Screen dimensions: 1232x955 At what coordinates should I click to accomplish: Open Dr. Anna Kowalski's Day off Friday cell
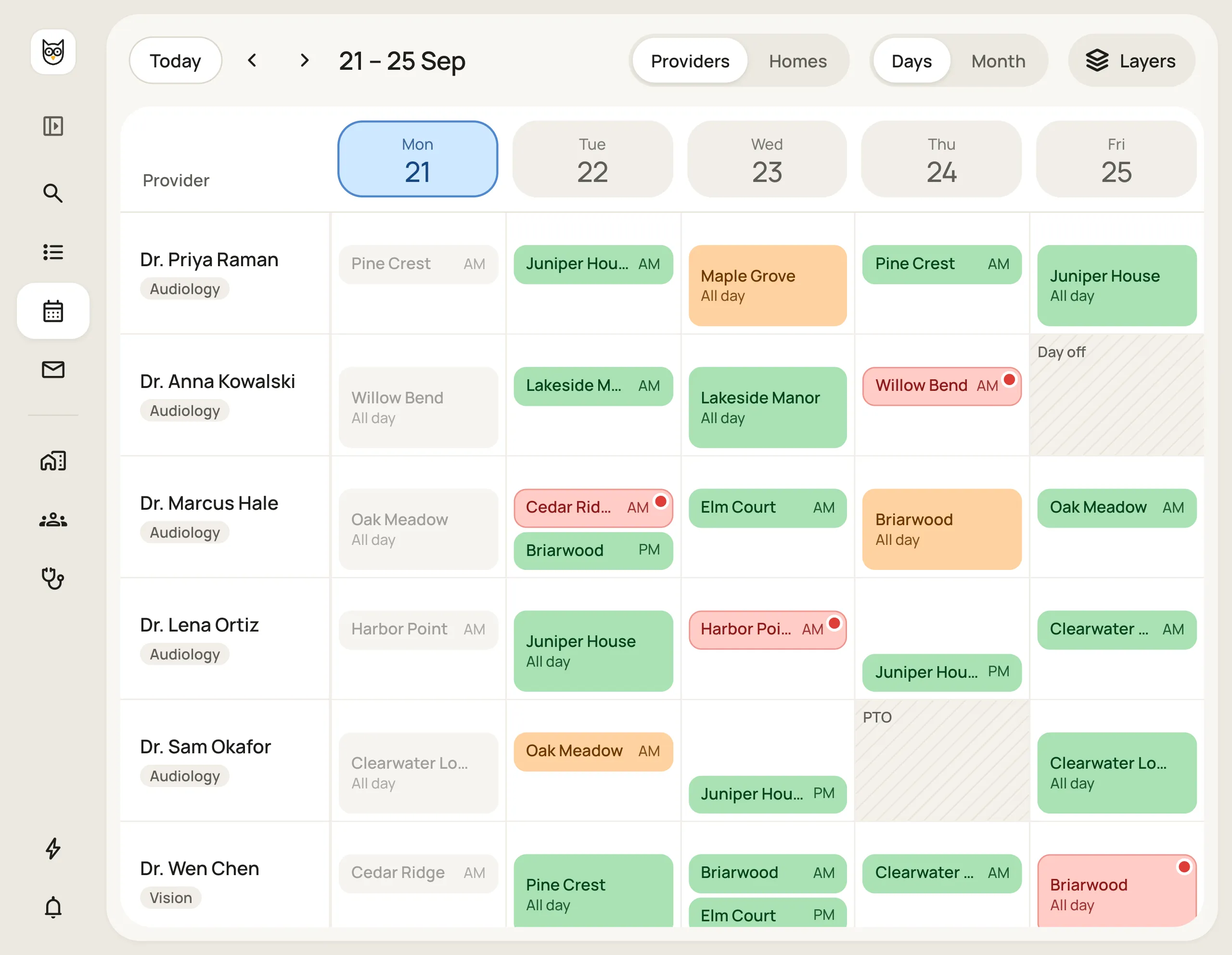tap(1116, 395)
